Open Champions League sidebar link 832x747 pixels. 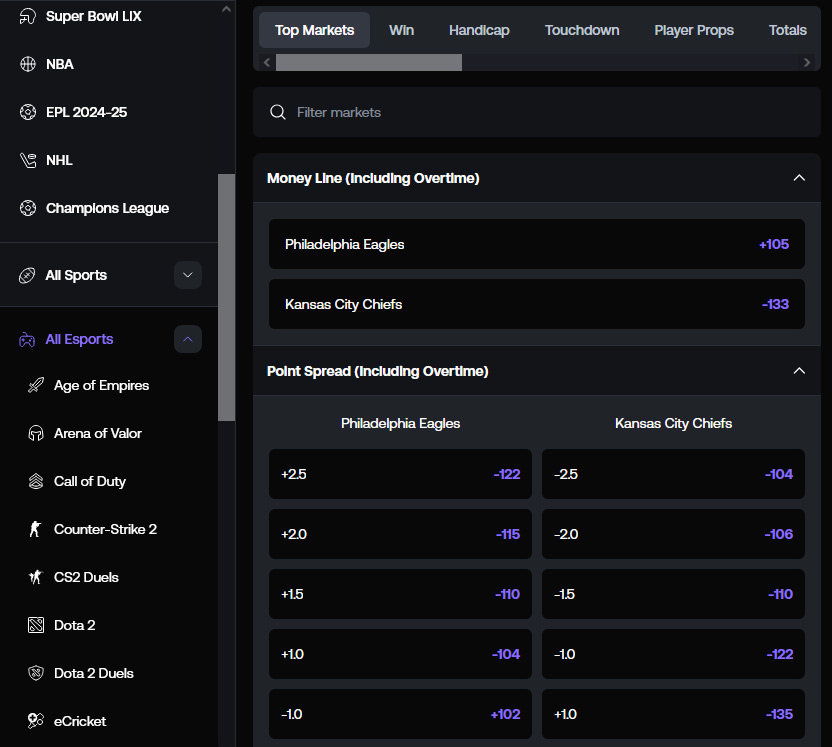tap(107, 208)
